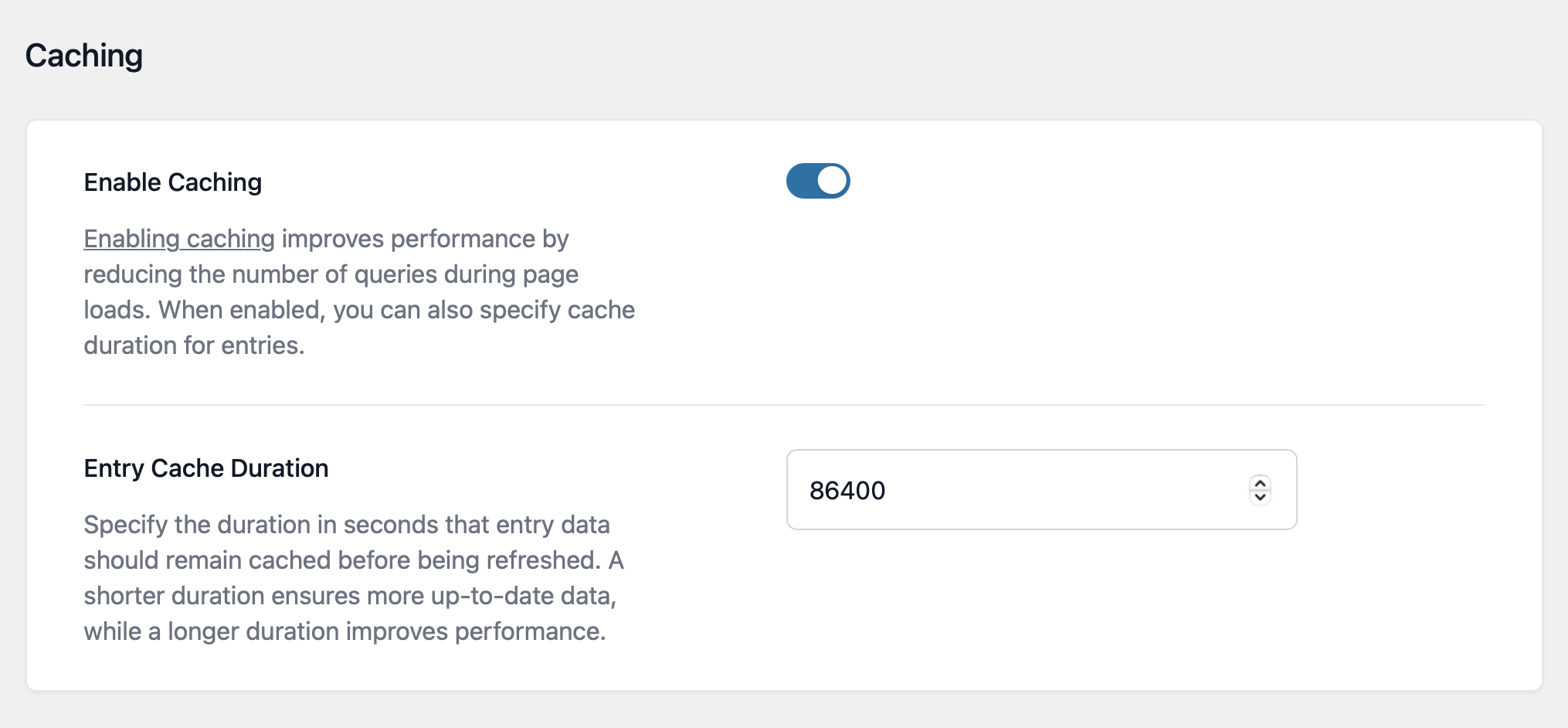The width and height of the screenshot is (1568, 728).
Task: Click 'while a longer duration improves performance' line
Action: (344, 631)
